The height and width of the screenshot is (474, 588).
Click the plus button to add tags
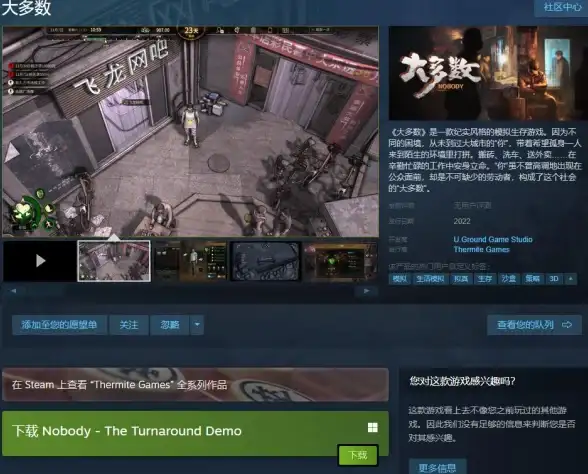pos(571,279)
